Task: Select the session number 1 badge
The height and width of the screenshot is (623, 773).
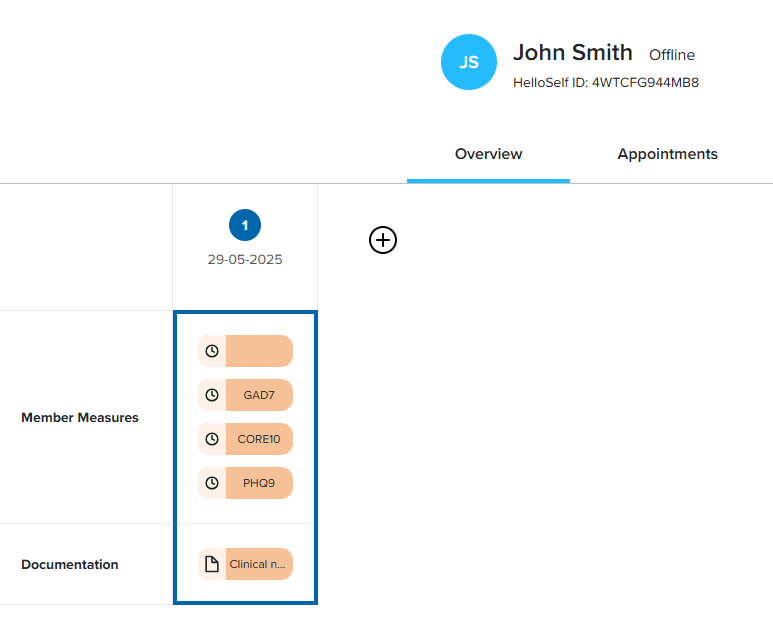Action: click(x=245, y=225)
